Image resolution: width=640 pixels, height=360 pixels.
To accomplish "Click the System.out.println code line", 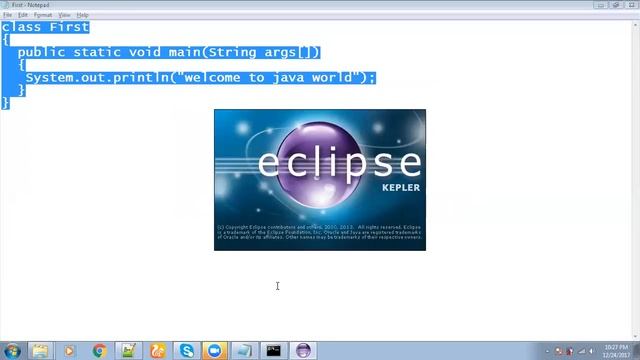I will [200, 78].
